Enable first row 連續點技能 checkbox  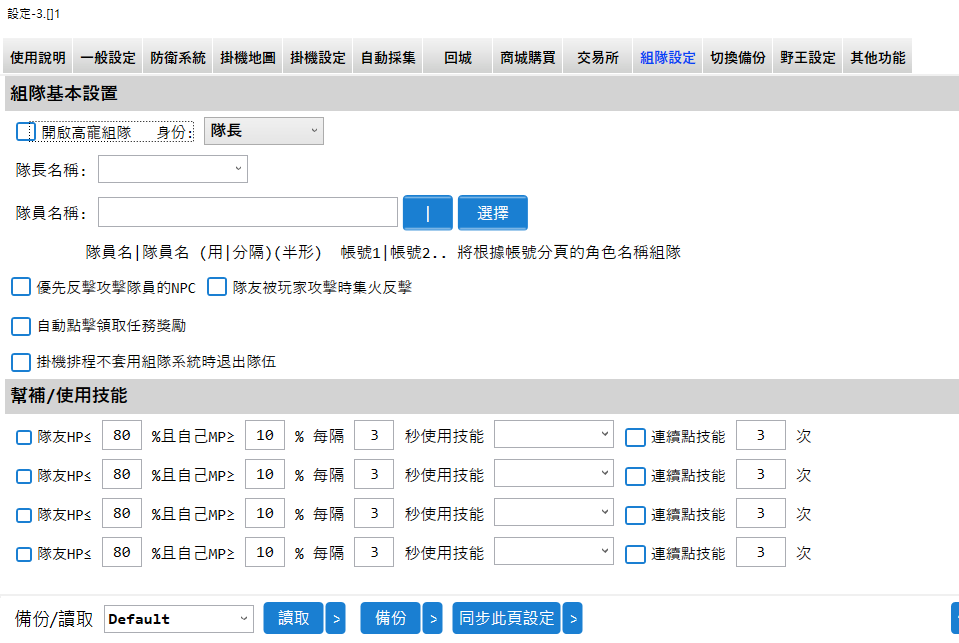[635, 437]
